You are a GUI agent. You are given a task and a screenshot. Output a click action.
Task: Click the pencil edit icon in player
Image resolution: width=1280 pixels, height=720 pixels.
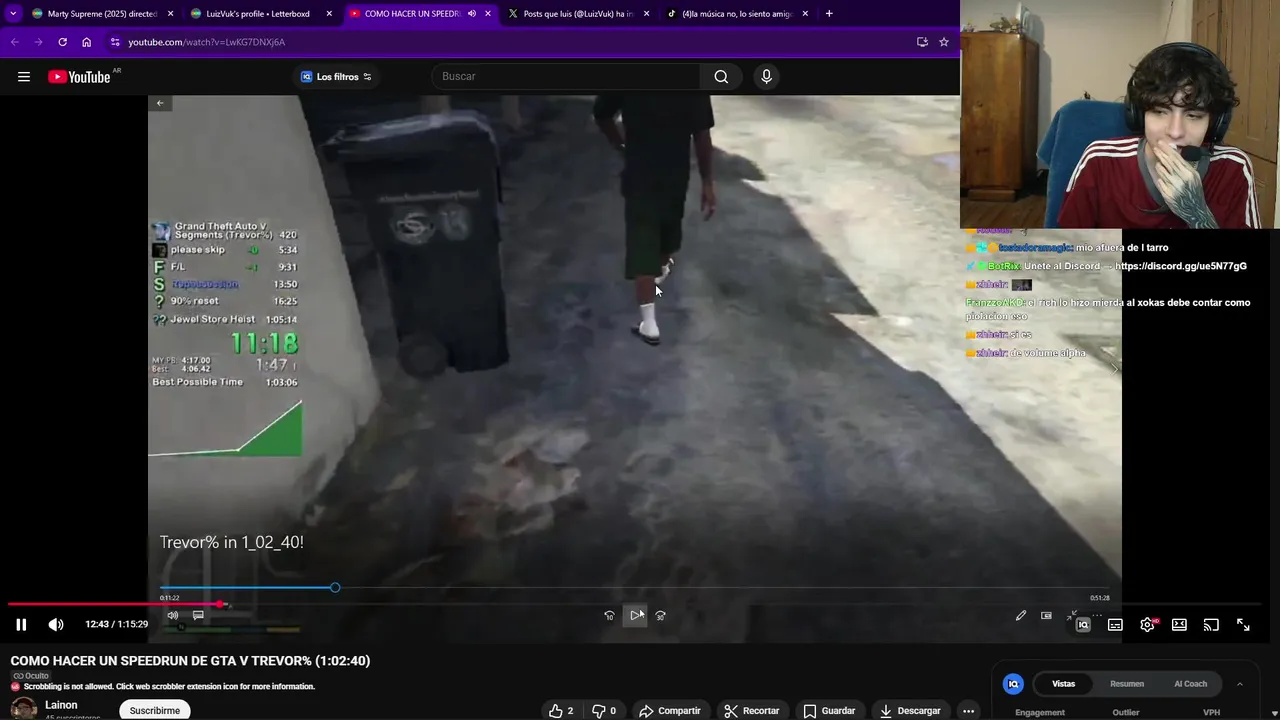[x=1021, y=616]
